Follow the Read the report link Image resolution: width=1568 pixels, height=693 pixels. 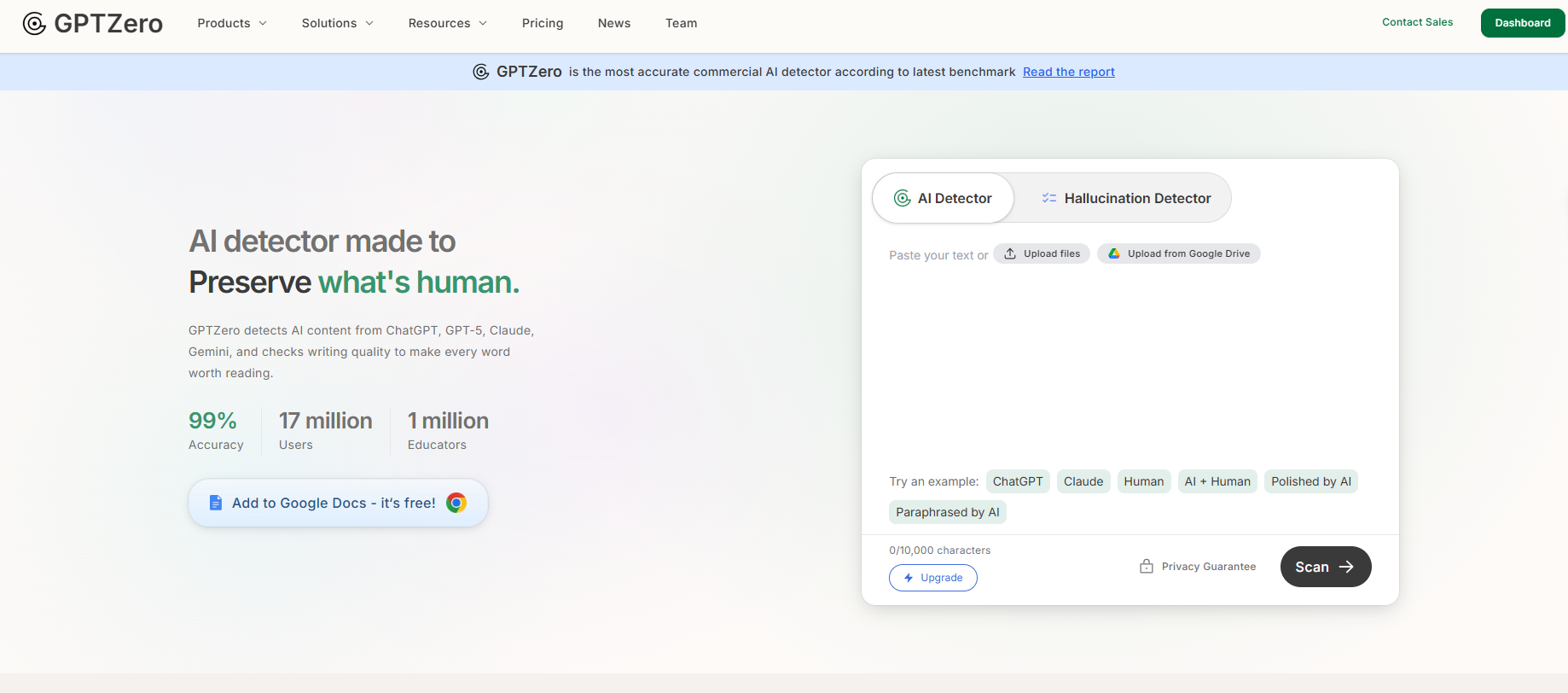1069,72
